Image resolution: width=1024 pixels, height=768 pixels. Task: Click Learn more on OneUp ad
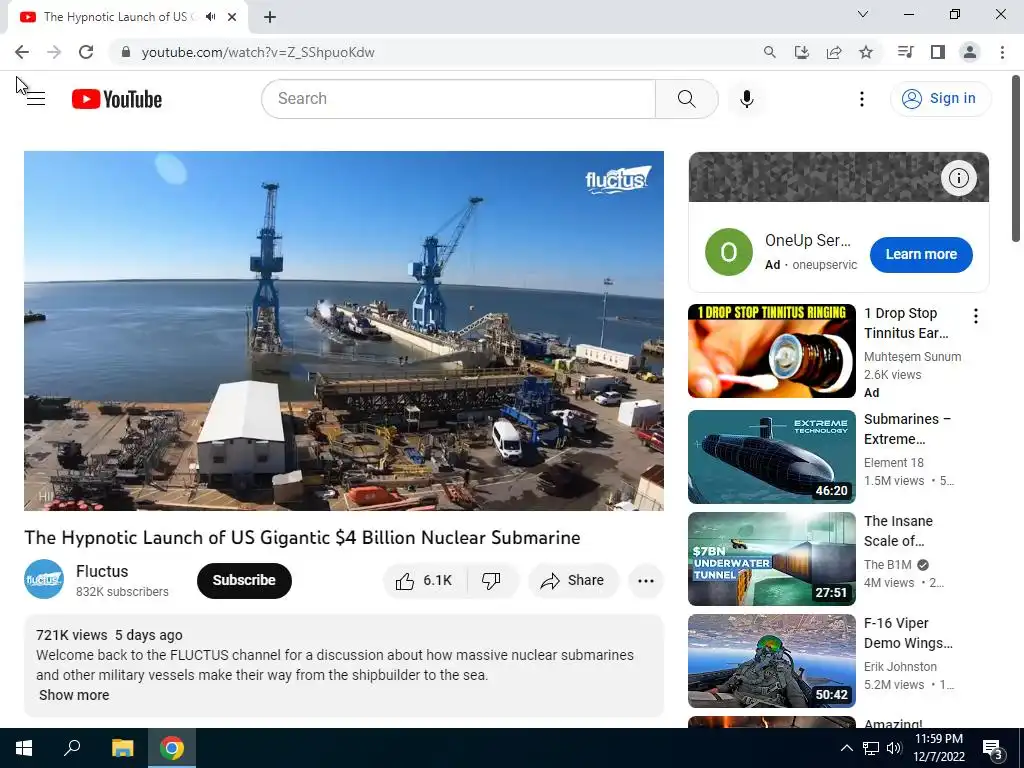(921, 254)
